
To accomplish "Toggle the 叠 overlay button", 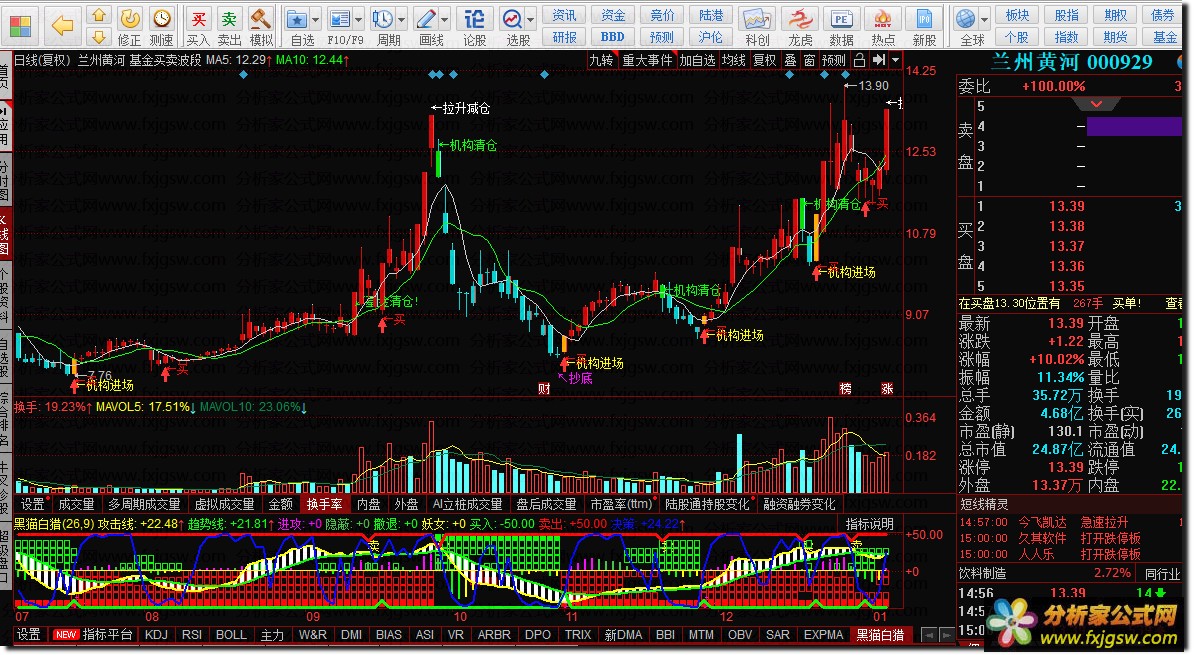I will pyautogui.click(x=790, y=60).
